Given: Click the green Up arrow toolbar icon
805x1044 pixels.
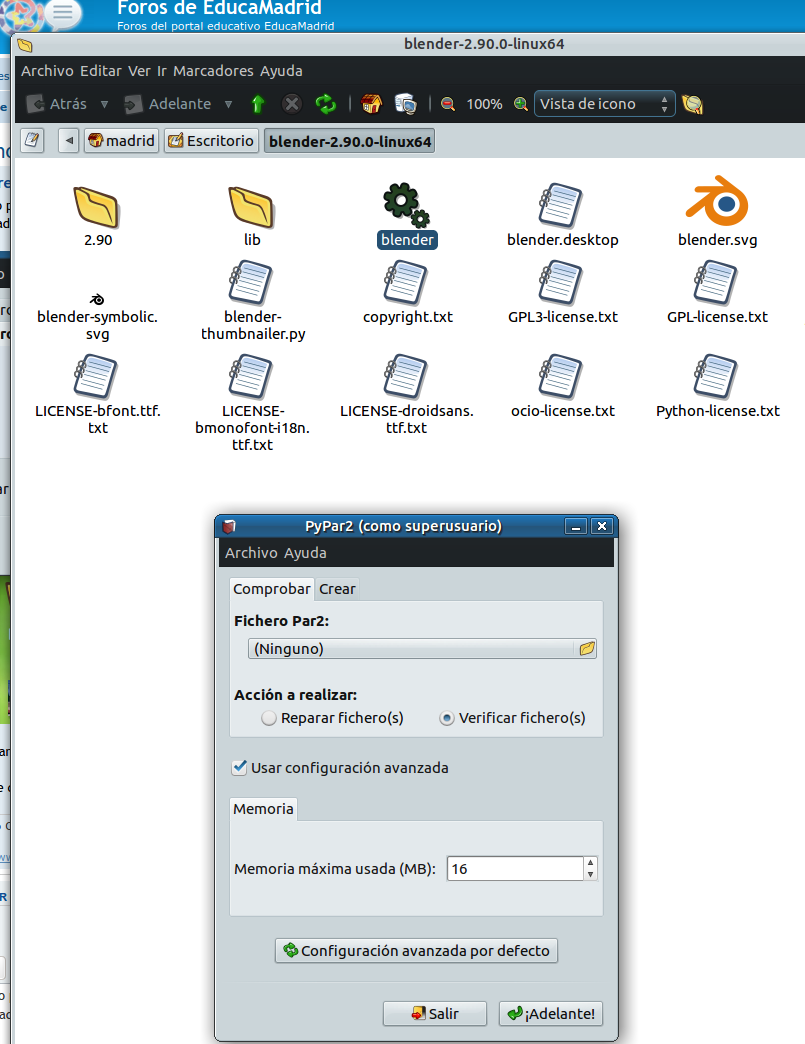Looking at the screenshot, I should (x=258, y=104).
